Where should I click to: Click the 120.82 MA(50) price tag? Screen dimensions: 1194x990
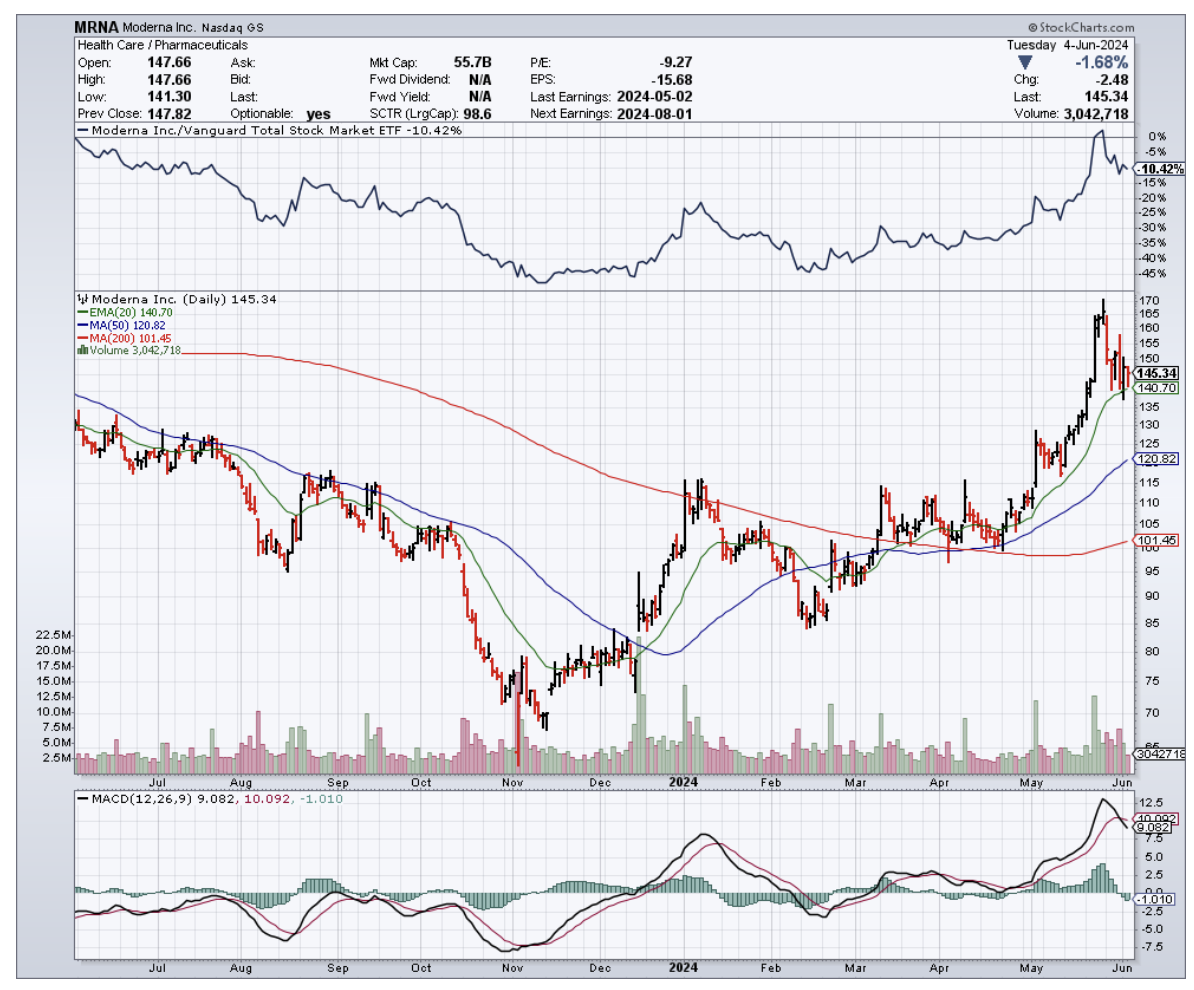tap(1156, 459)
